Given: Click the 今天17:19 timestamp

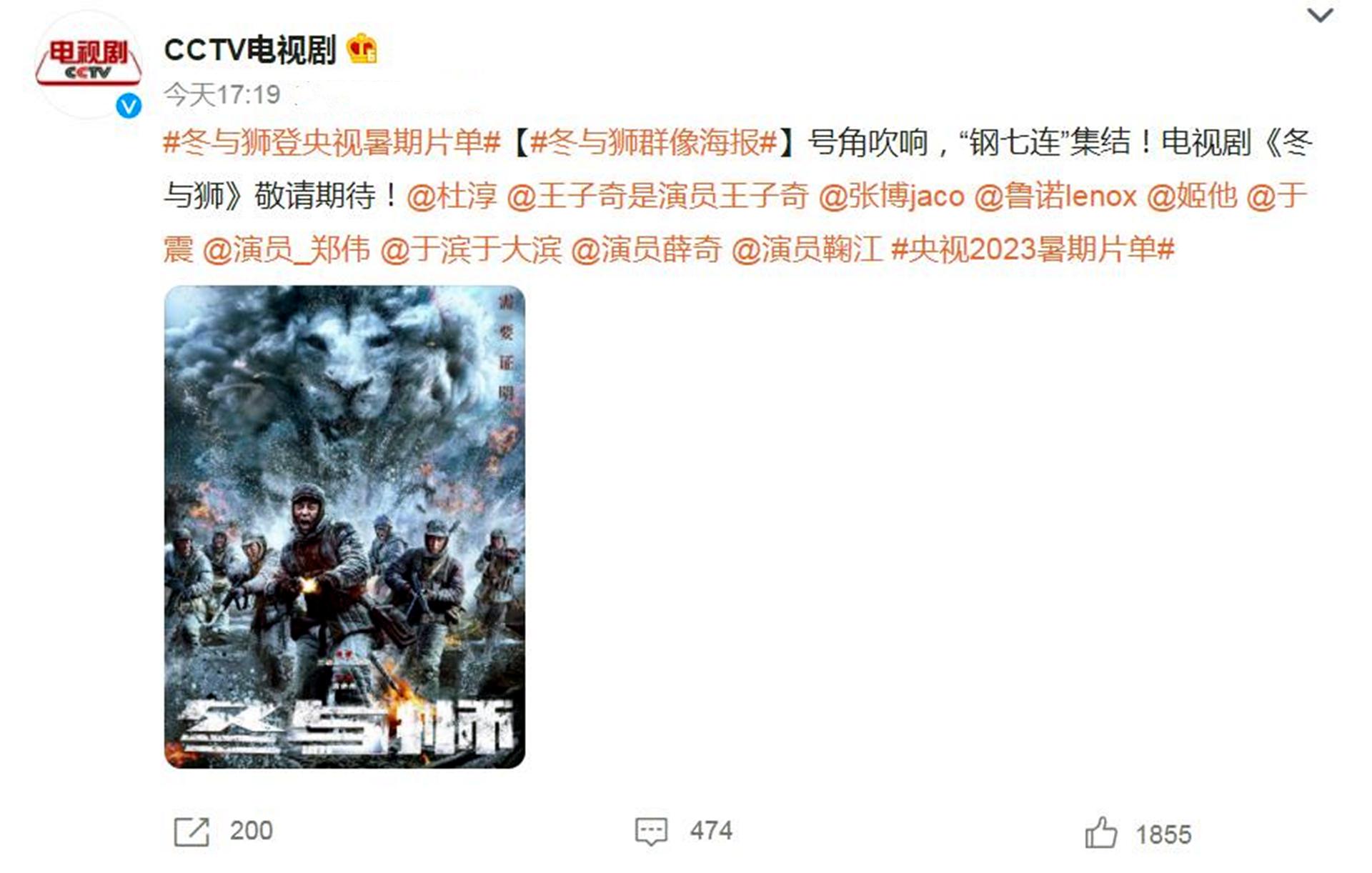Looking at the screenshot, I should click(x=222, y=94).
